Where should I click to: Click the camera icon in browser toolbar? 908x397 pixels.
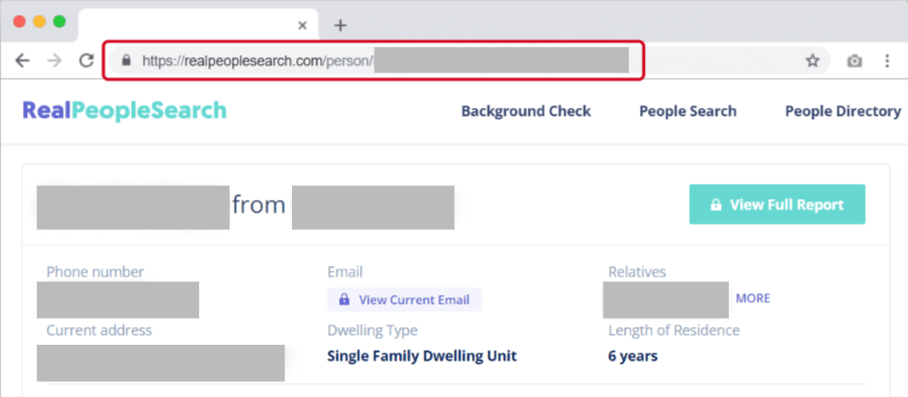(854, 61)
